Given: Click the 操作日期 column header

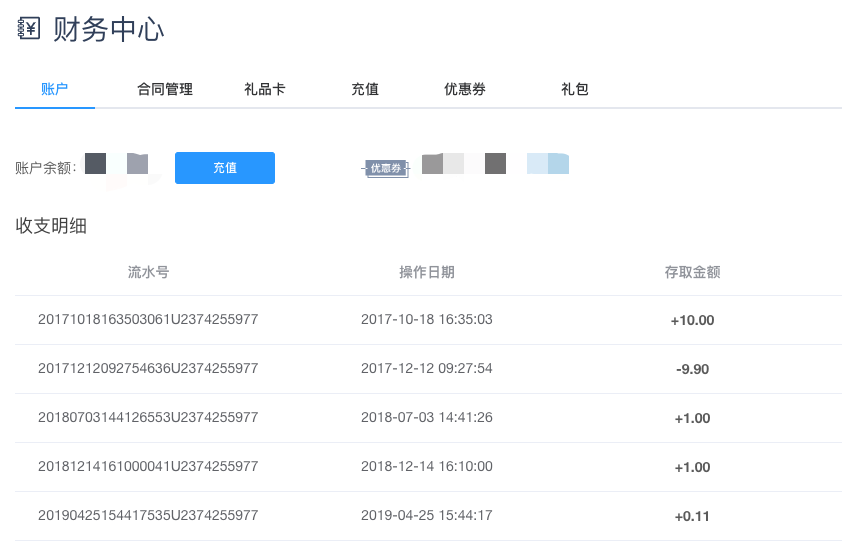Looking at the screenshot, I should [x=427, y=272].
